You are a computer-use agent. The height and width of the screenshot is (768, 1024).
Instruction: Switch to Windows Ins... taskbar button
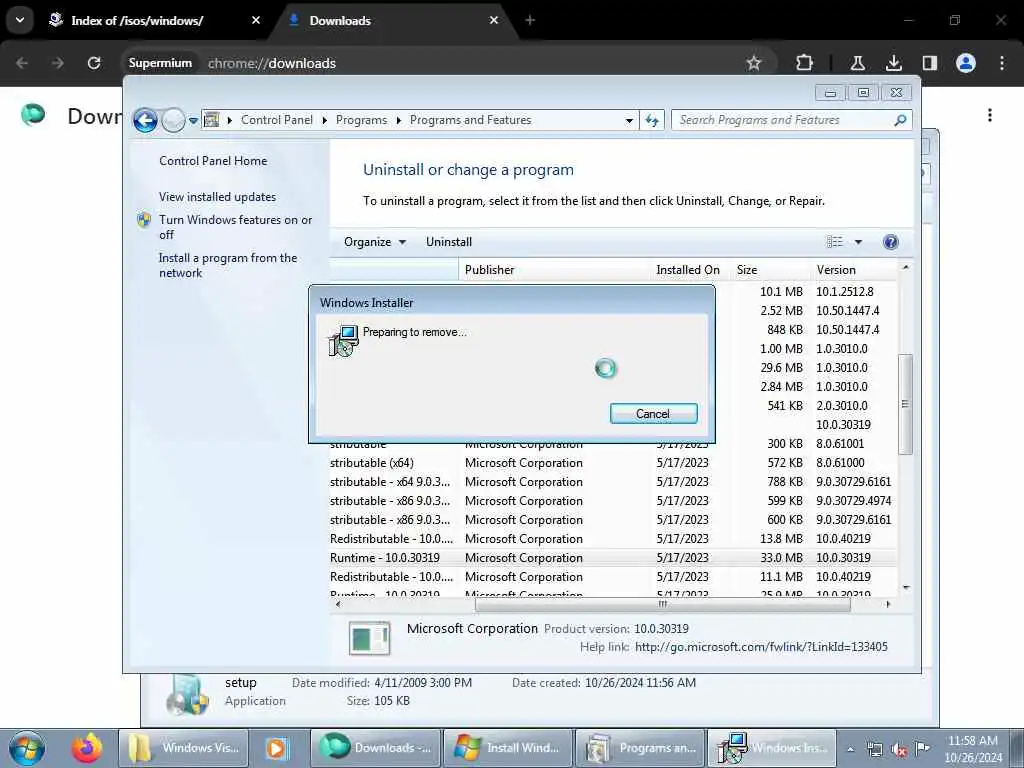click(x=773, y=748)
